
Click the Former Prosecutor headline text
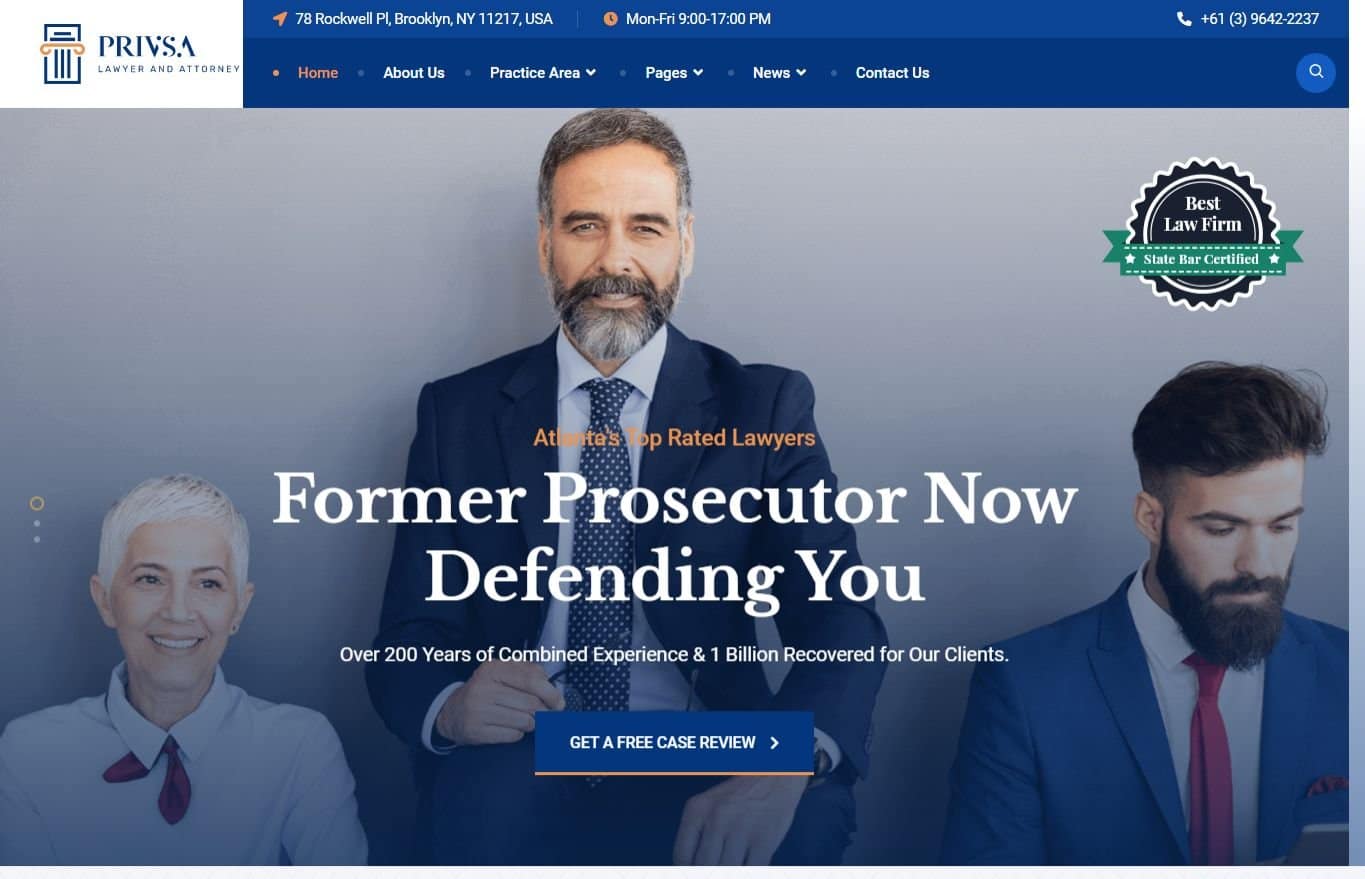click(675, 537)
